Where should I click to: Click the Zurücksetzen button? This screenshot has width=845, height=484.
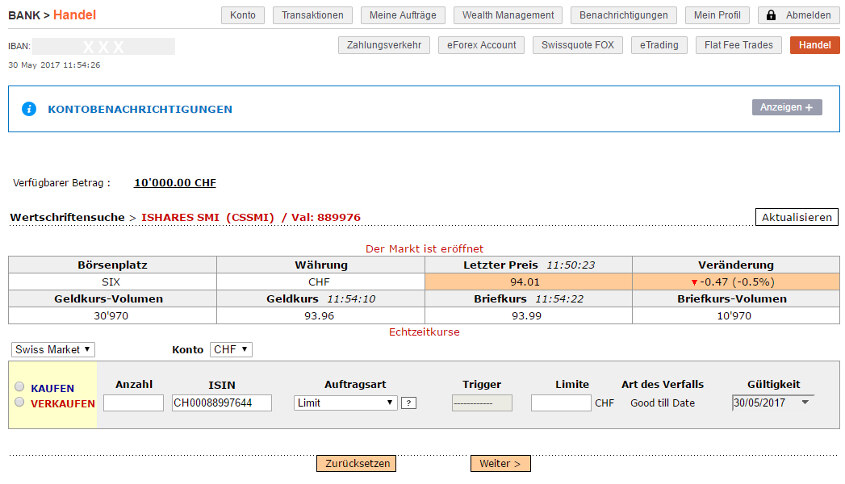click(x=355, y=463)
